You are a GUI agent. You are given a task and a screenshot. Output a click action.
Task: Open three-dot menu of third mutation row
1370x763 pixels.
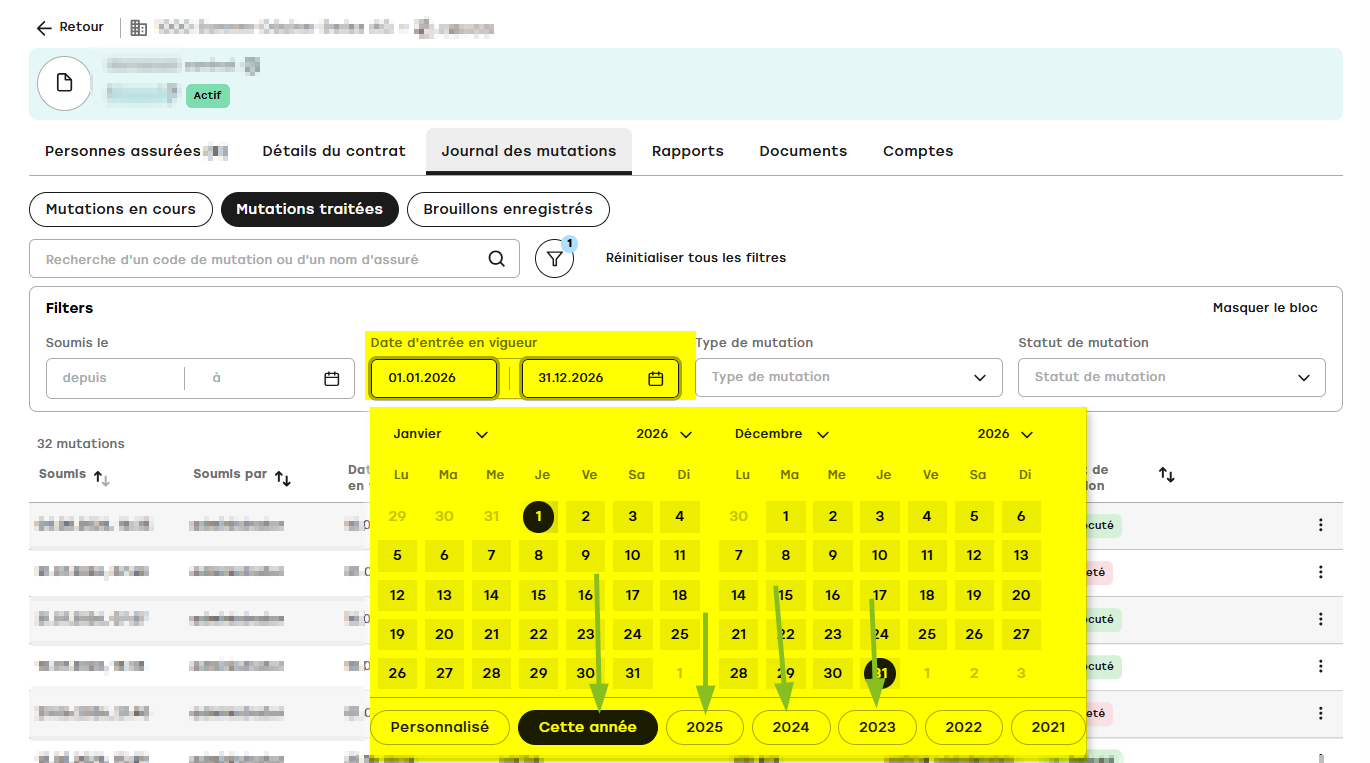click(1321, 619)
